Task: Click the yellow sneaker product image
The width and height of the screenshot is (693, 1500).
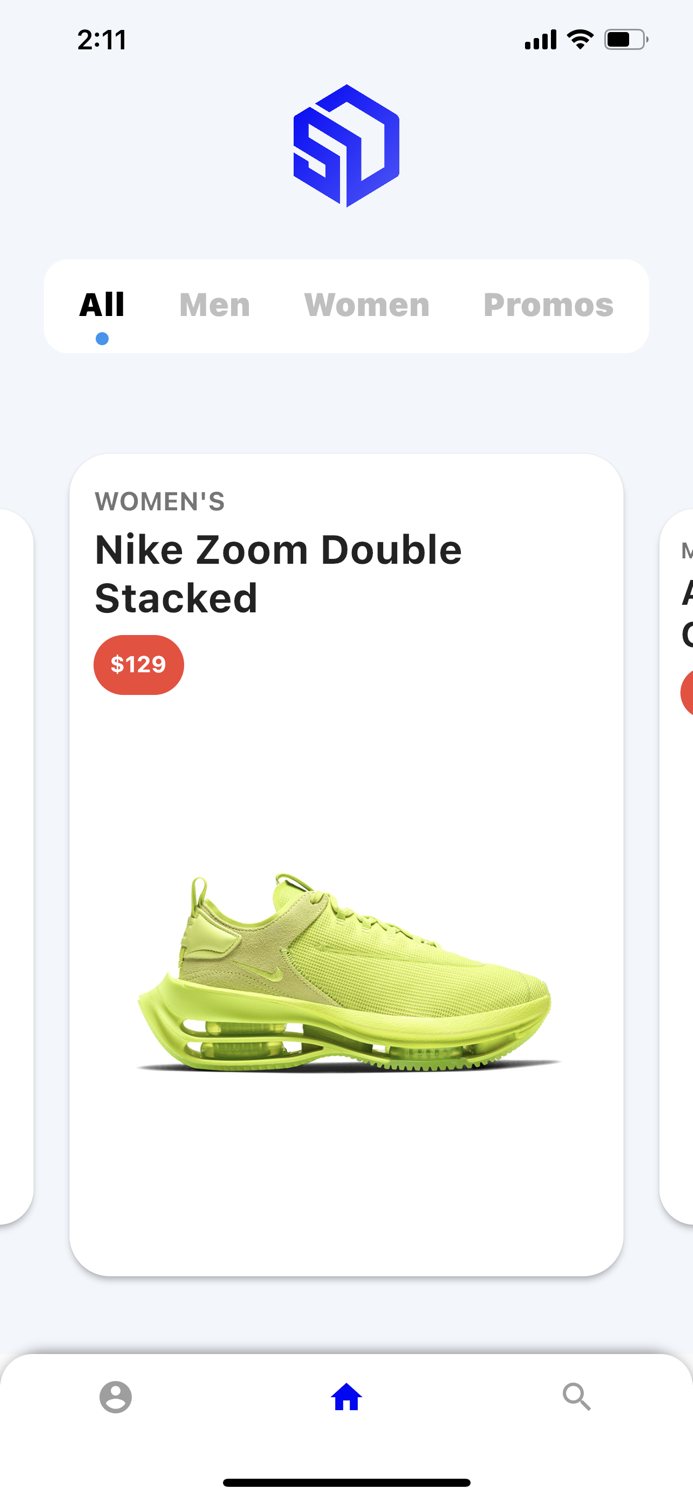Action: [x=346, y=965]
